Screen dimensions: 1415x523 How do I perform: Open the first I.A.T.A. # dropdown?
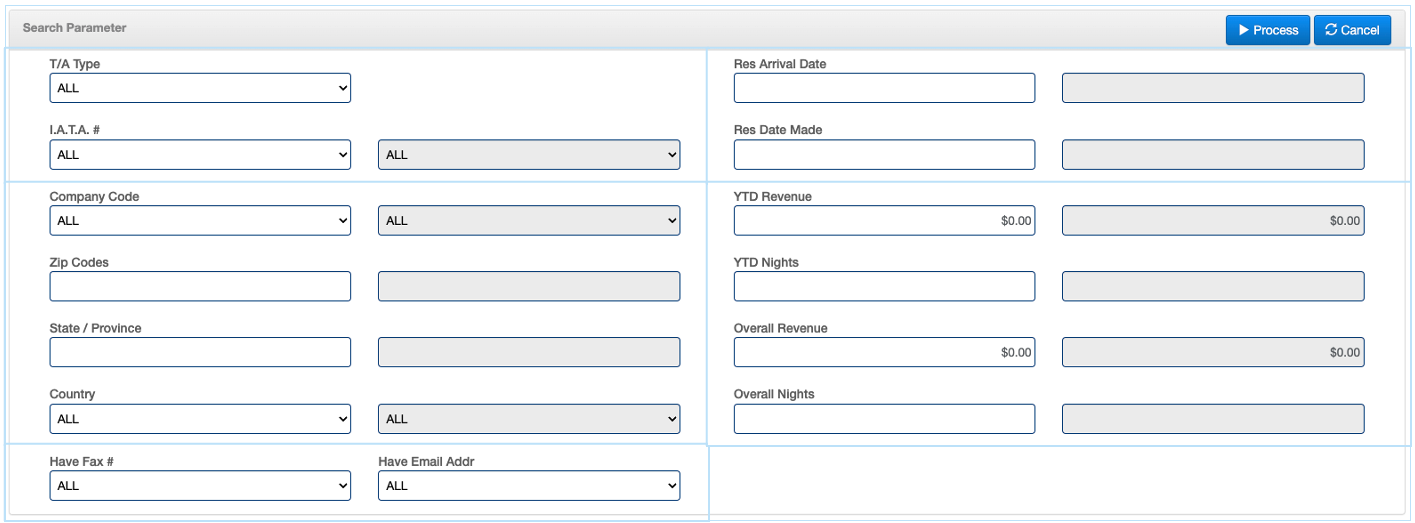click(x=200, y=155)
